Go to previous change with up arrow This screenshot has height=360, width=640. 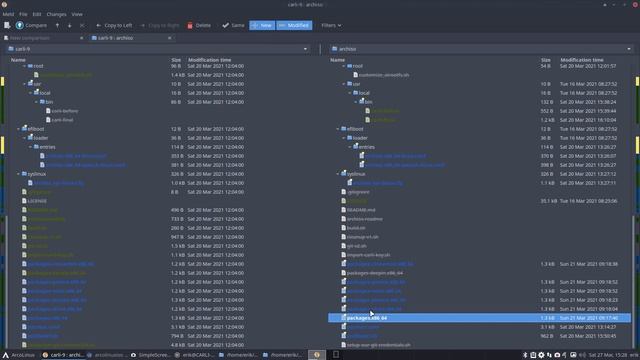[x=57, y=25]
